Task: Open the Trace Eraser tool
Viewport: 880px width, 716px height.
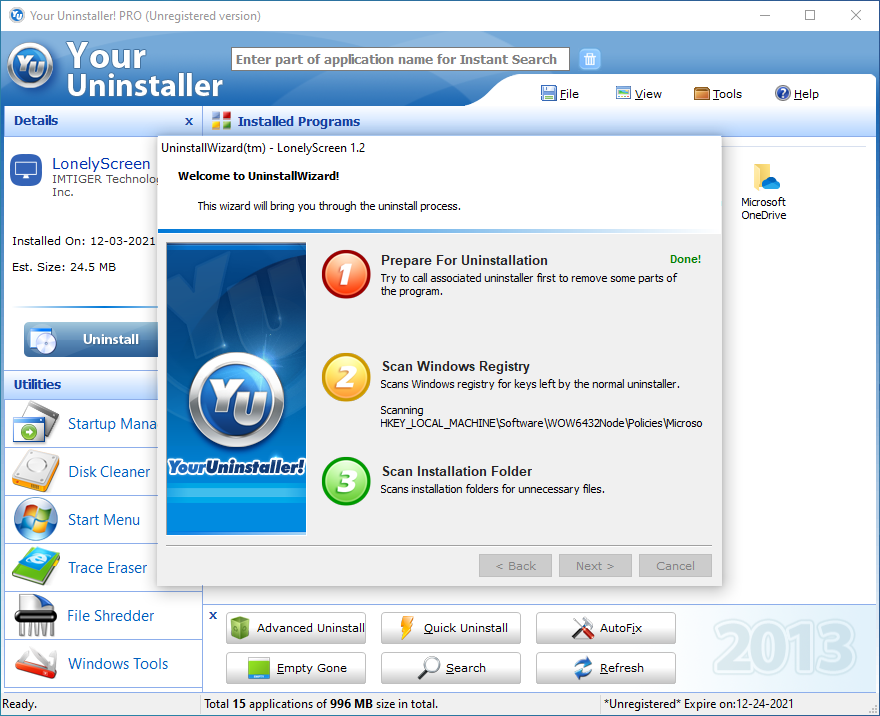Action: click(x=82, y=568)
